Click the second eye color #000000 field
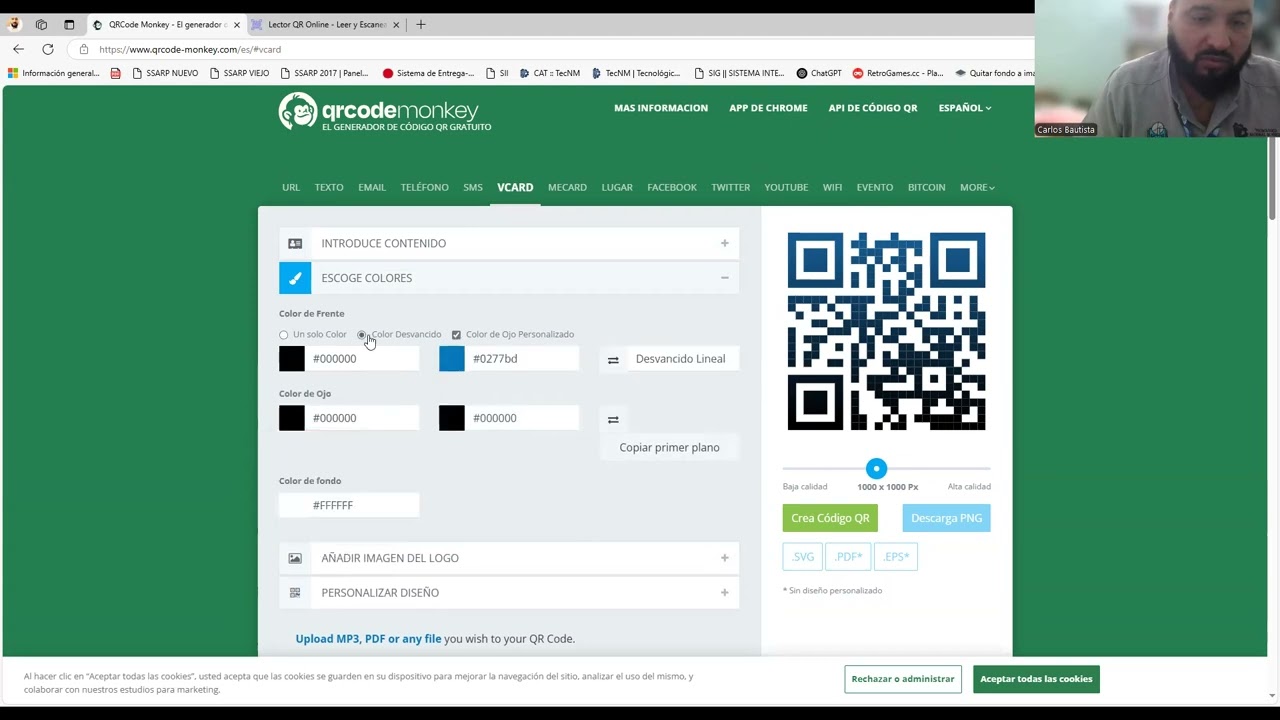This screenshot has width=1280, height=720. (522, 418)
